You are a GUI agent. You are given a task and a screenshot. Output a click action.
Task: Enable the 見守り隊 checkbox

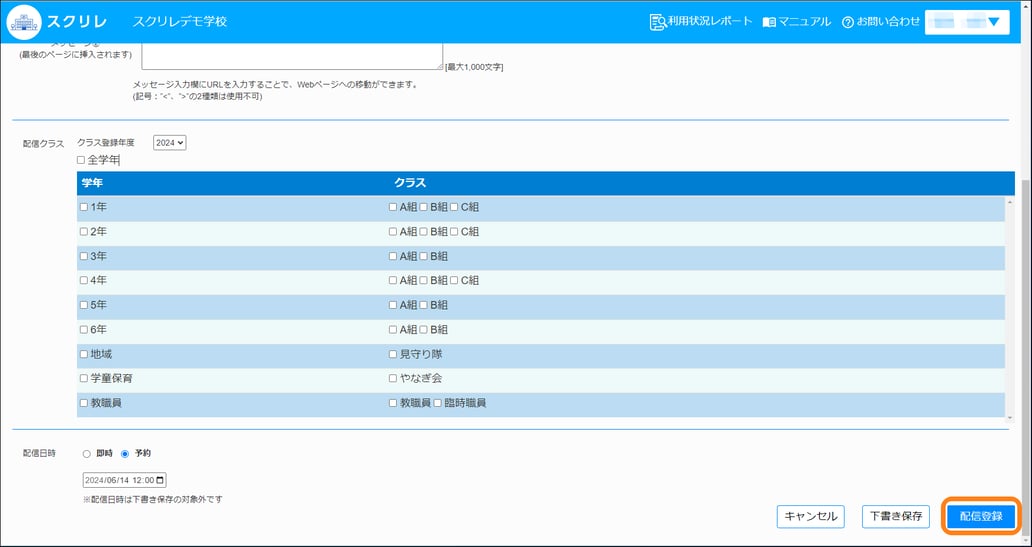(x=393, y=354)
